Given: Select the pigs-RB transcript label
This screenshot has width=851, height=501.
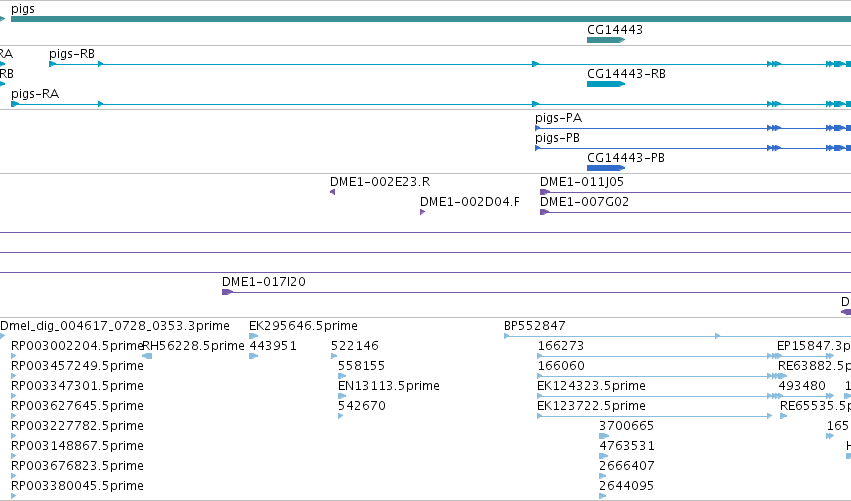Looking at the screenshot, I should tap(72, 54).
